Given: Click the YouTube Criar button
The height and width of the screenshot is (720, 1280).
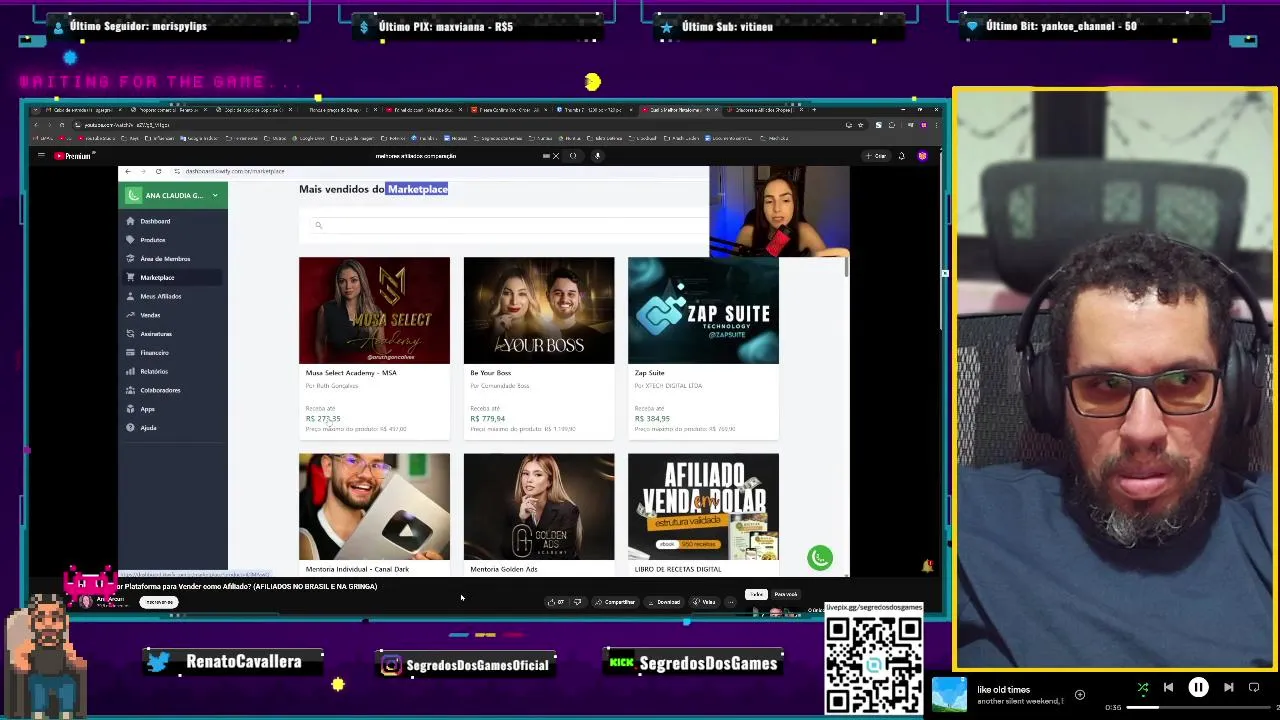Looking at the screenshot, I should 877,156.
